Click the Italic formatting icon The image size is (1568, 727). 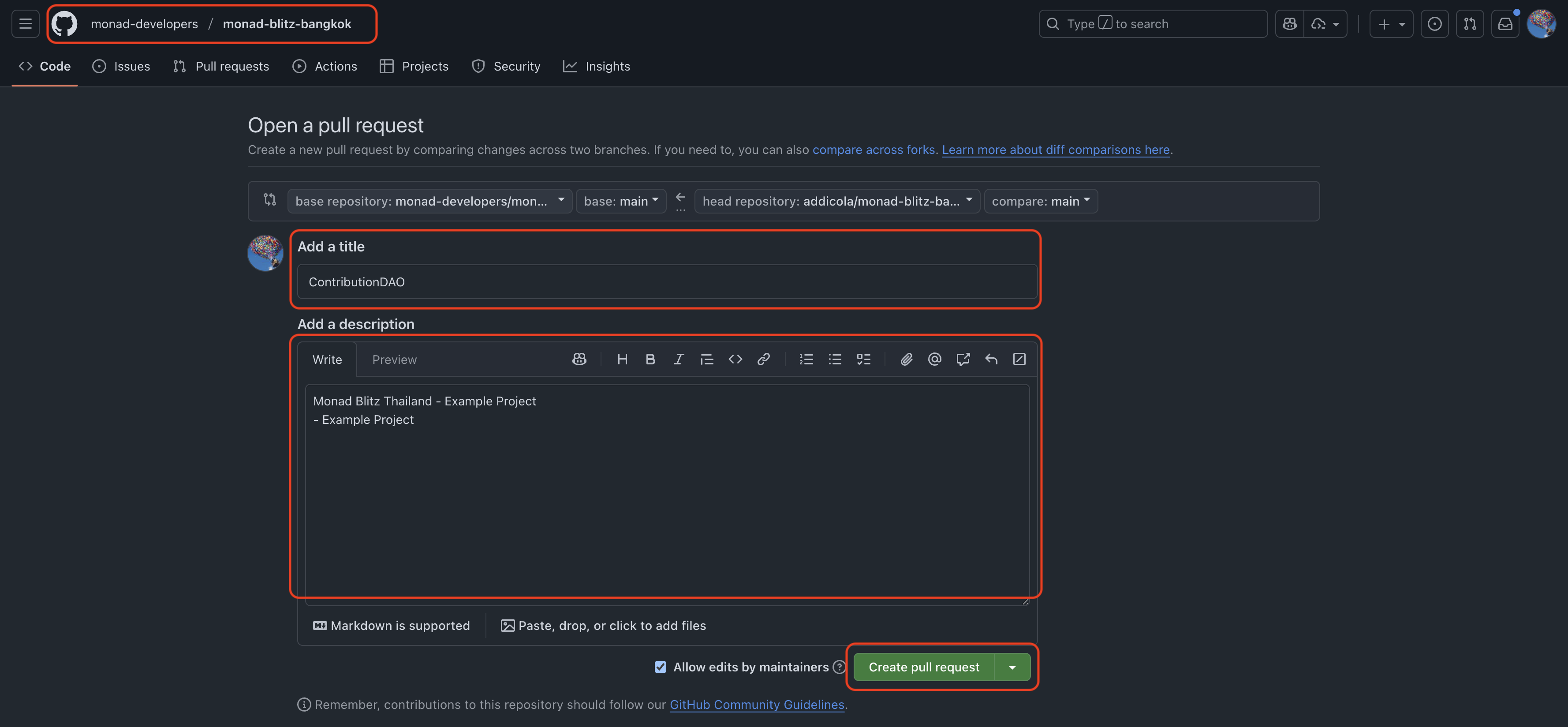click(678, 359)
